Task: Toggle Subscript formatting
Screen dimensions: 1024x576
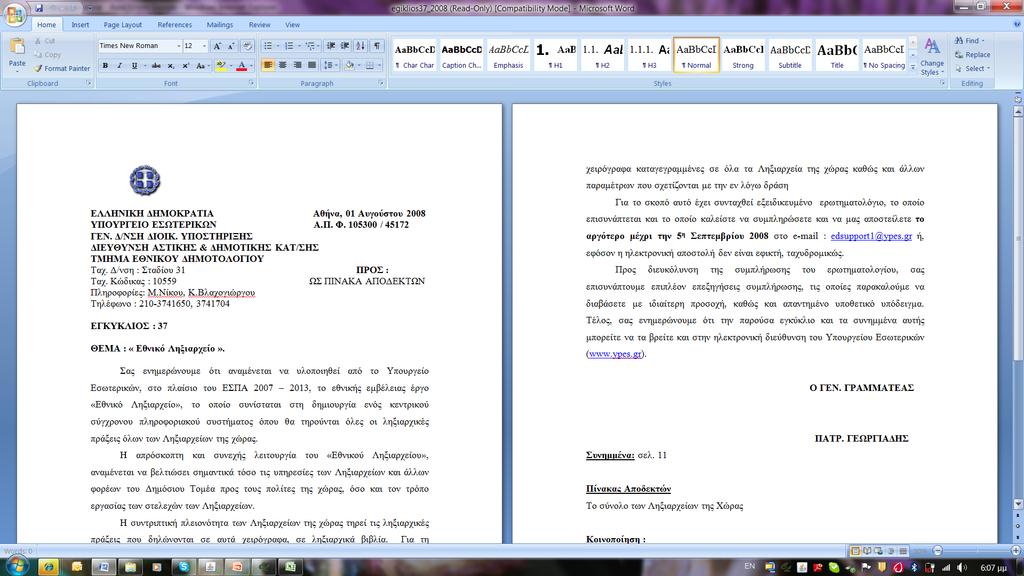Action: [x=170, y=65]
